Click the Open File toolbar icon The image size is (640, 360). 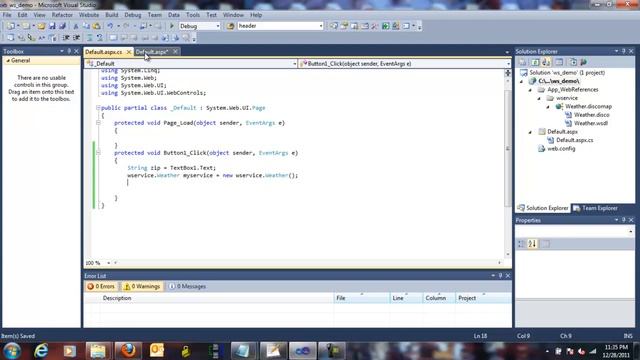41,26
